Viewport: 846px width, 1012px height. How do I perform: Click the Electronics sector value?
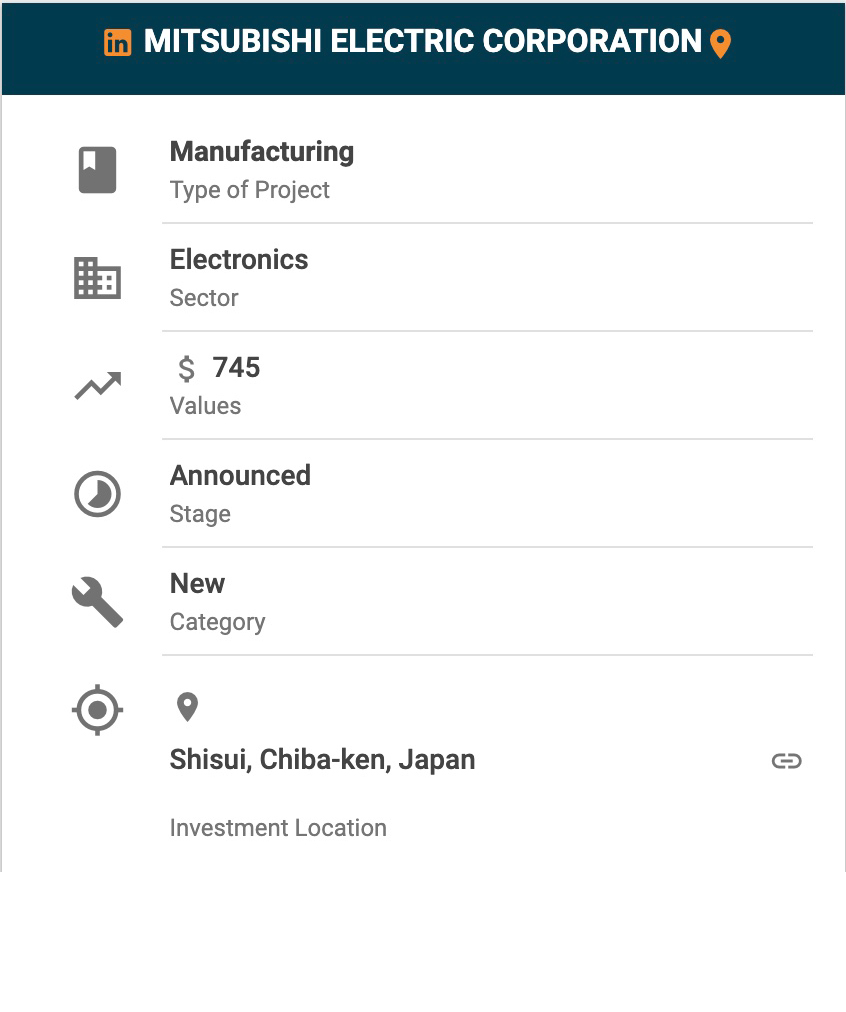(239, 260)
